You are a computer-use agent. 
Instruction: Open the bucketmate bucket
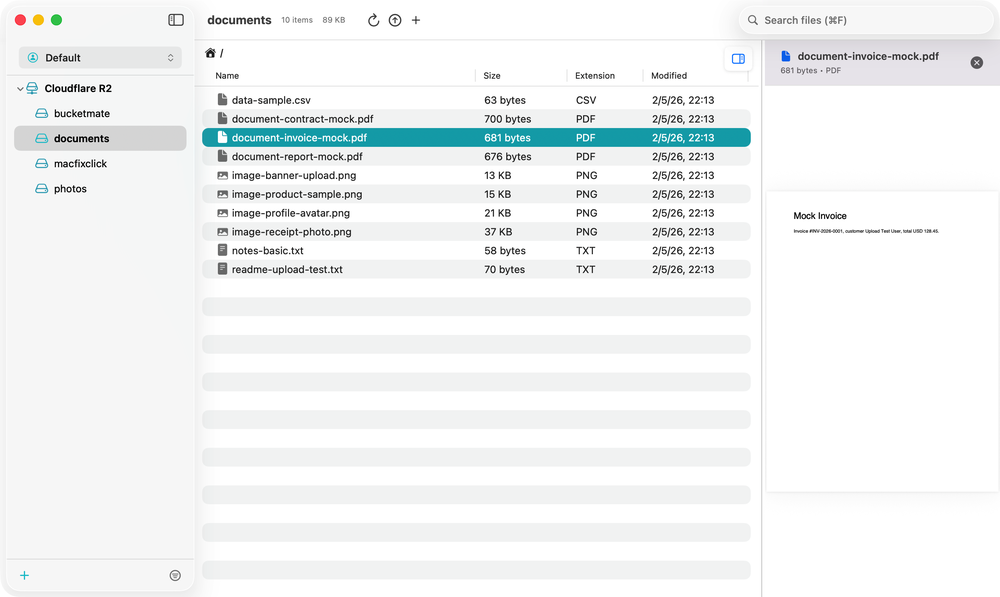82,114
